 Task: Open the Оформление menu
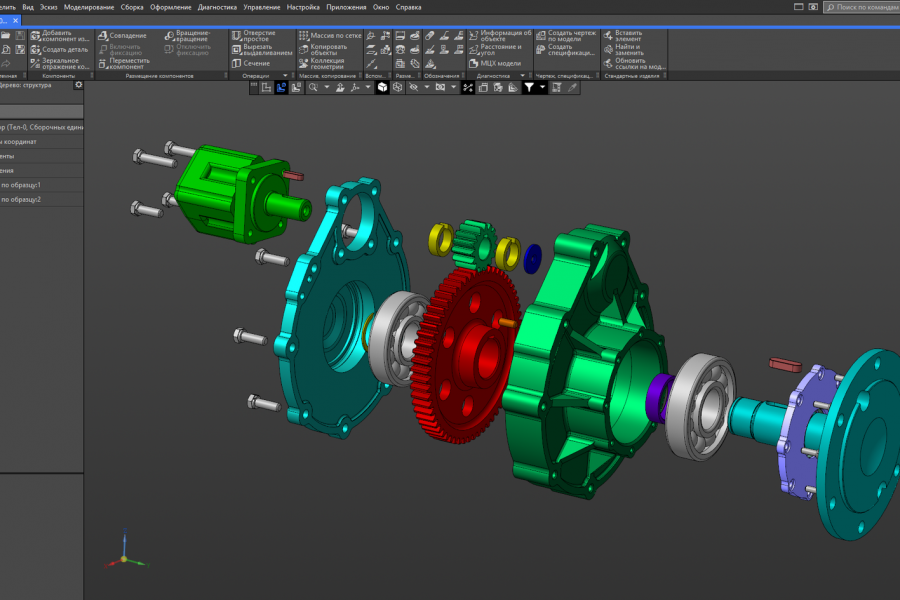point(170,7)
